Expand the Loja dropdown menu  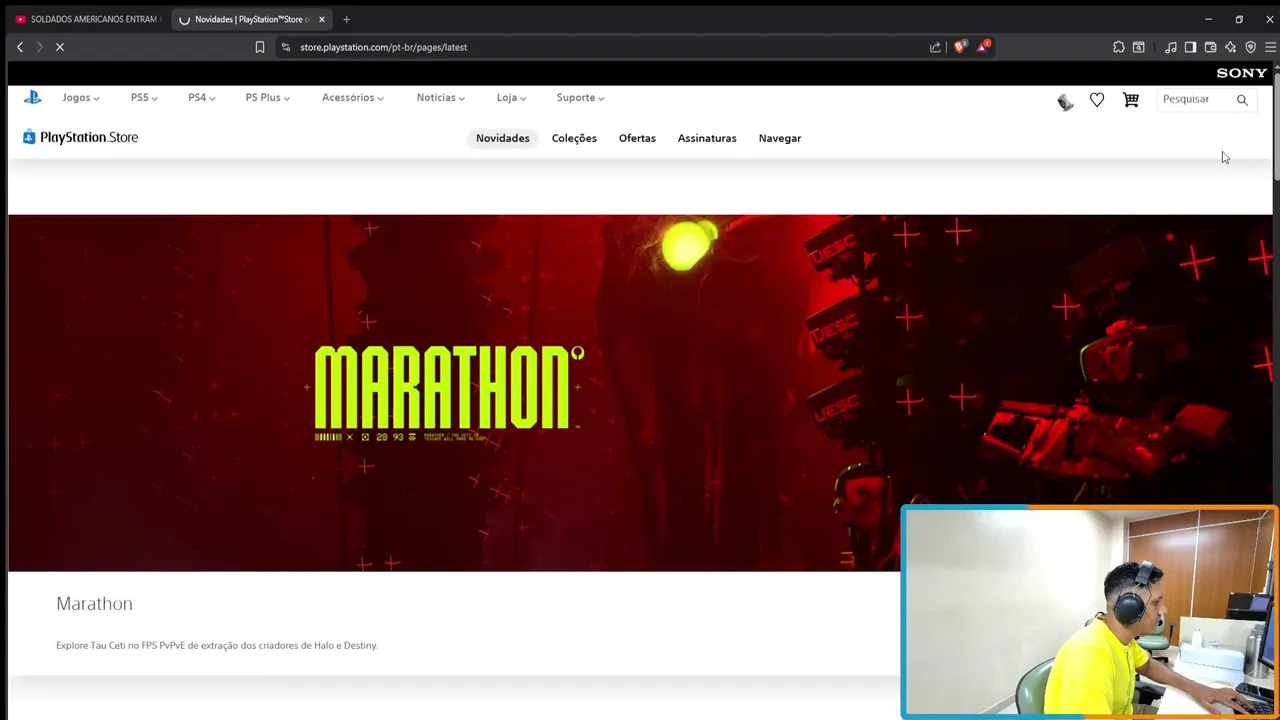[511, 98]
